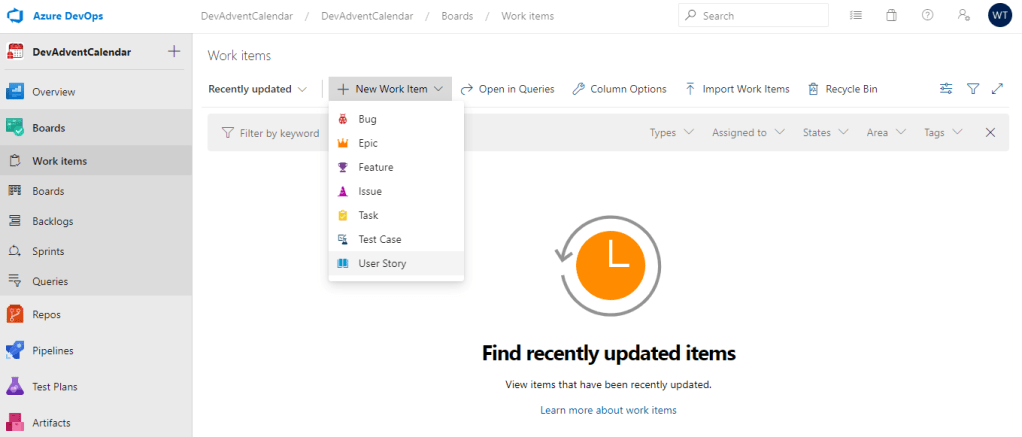1022x437 pixels.
Task: Add new item with the plus icon next to project name
Action: 174,52
